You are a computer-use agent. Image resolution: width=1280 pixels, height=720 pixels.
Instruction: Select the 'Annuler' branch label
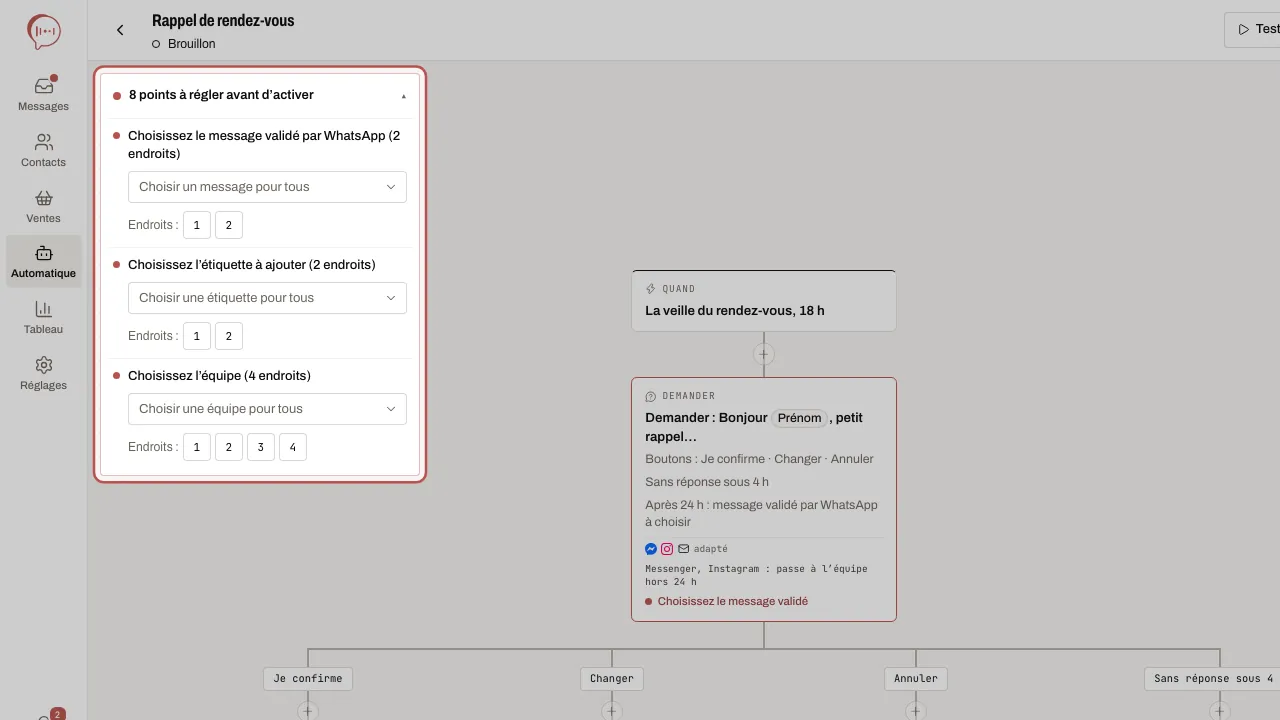[916, 678]
